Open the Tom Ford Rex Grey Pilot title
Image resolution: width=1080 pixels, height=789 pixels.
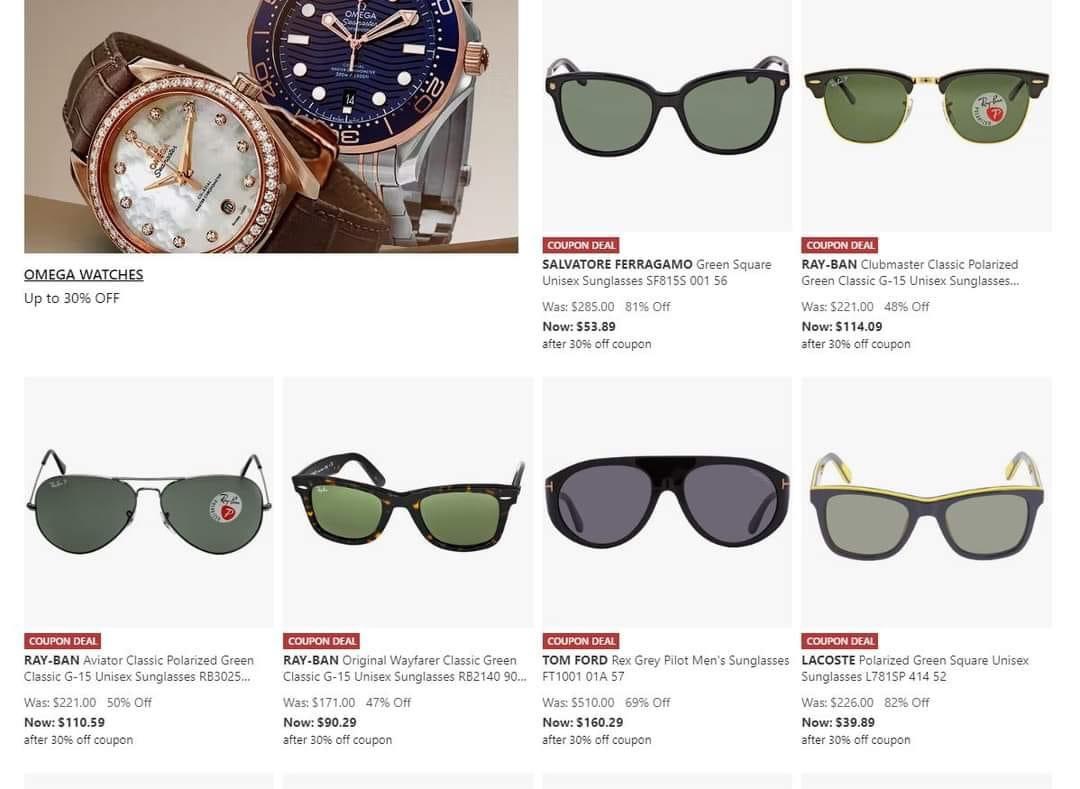665,669
